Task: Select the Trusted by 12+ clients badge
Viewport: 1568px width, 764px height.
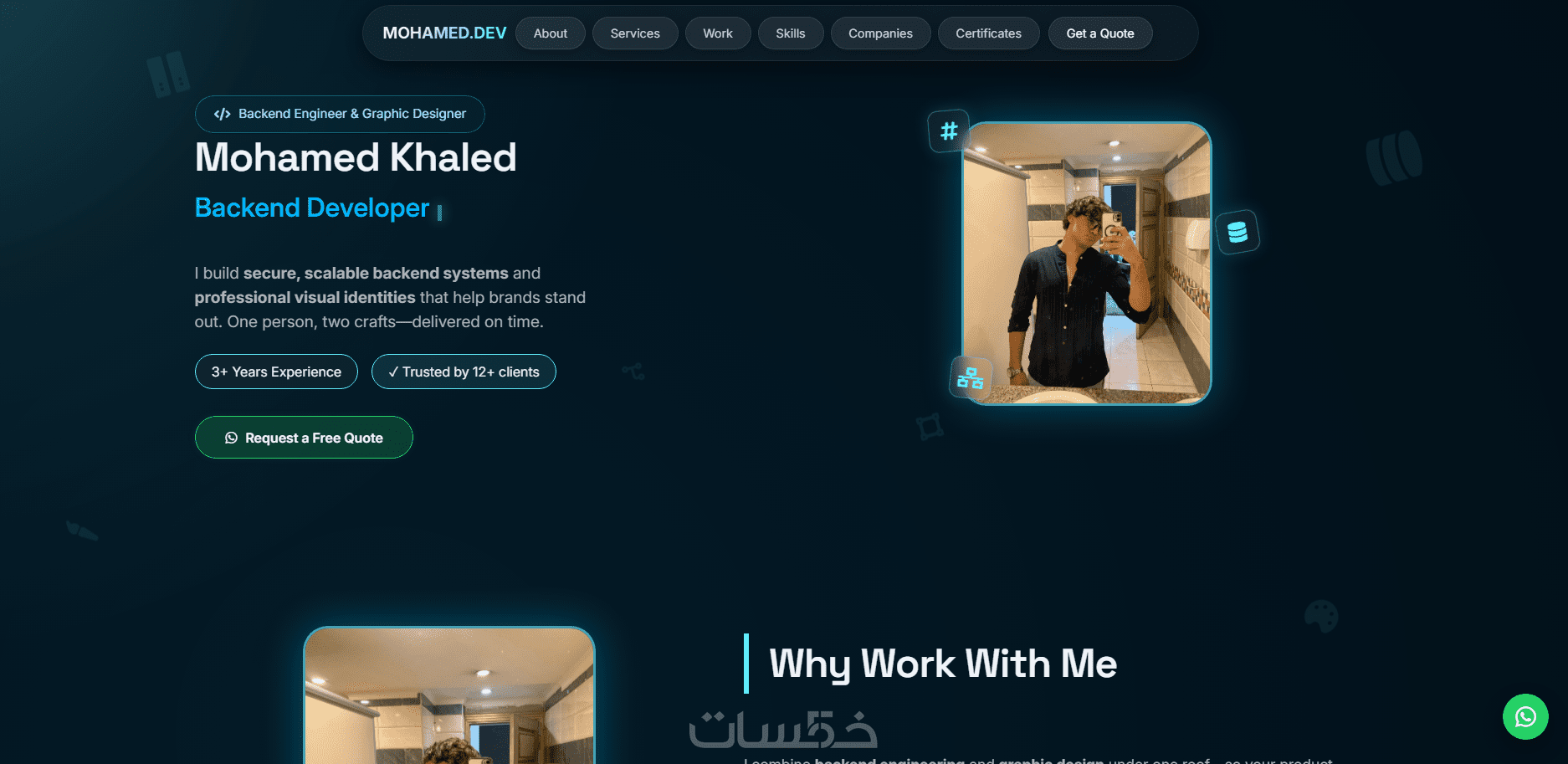Action: [464, 372]
